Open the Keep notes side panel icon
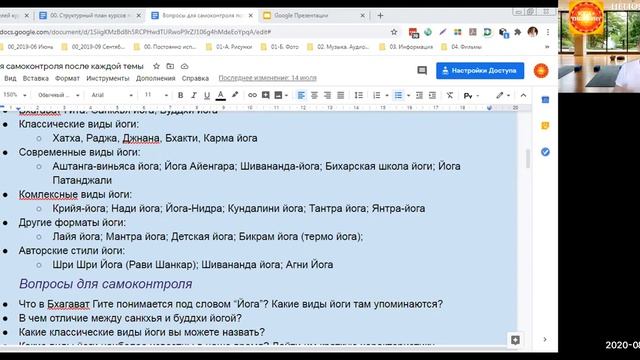Image resolution: width=640 pixels, height=360 pixels. tap(545, 126)
